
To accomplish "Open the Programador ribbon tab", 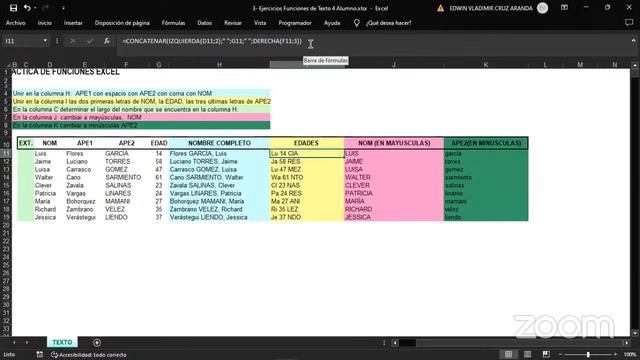I will pos(295,23).
